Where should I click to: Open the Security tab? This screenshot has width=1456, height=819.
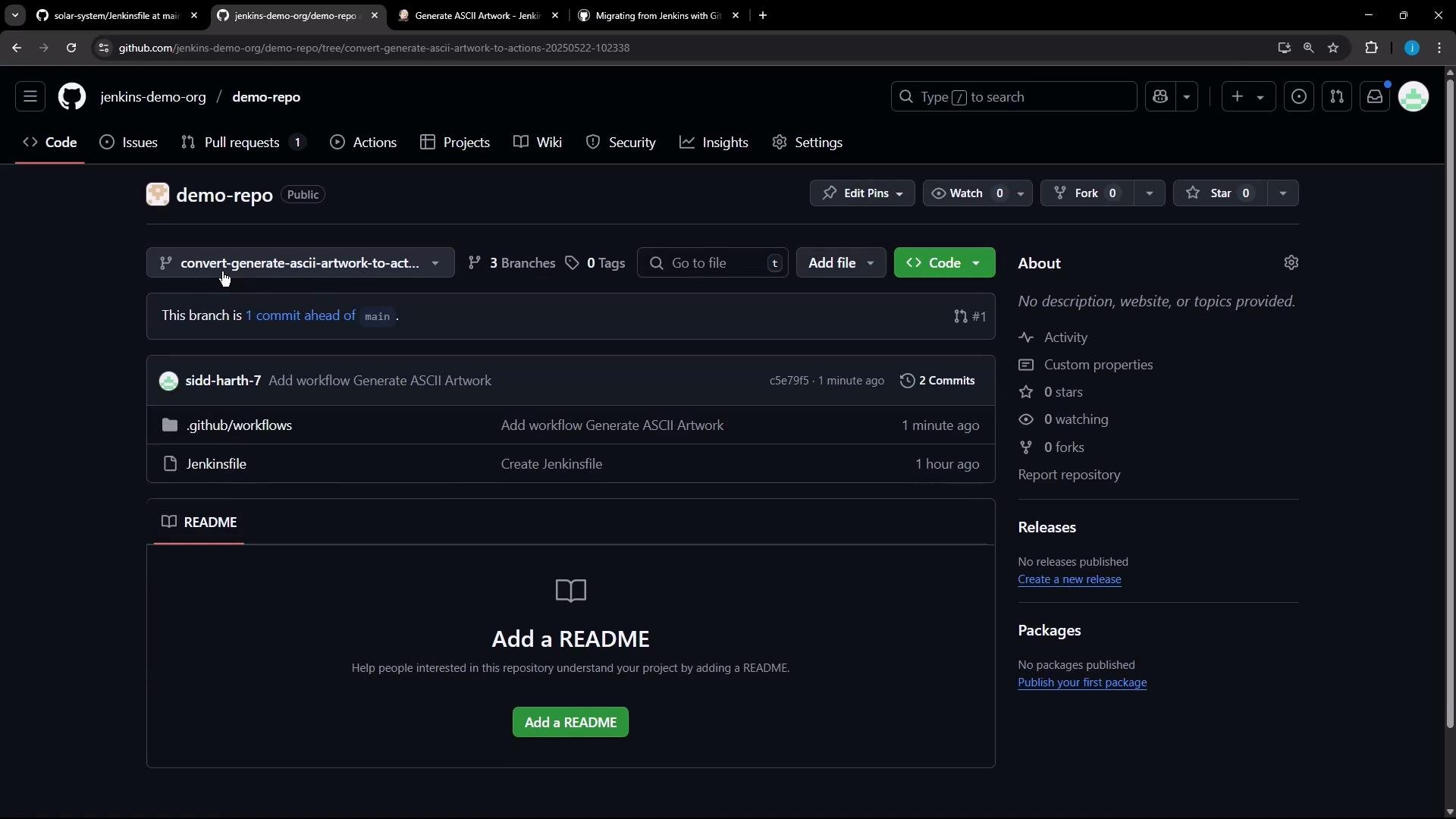tap(621, 143)
